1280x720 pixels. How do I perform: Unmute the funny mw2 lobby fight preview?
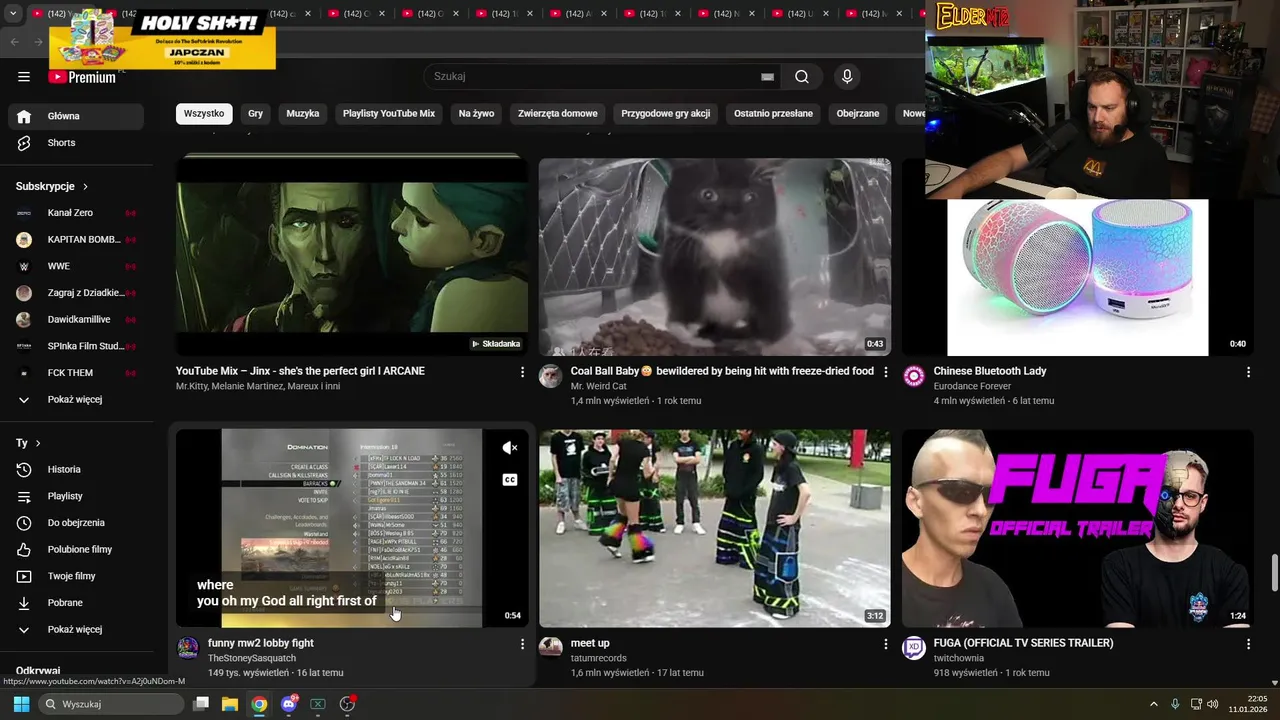pyautogui.click(x=510, y=448)
